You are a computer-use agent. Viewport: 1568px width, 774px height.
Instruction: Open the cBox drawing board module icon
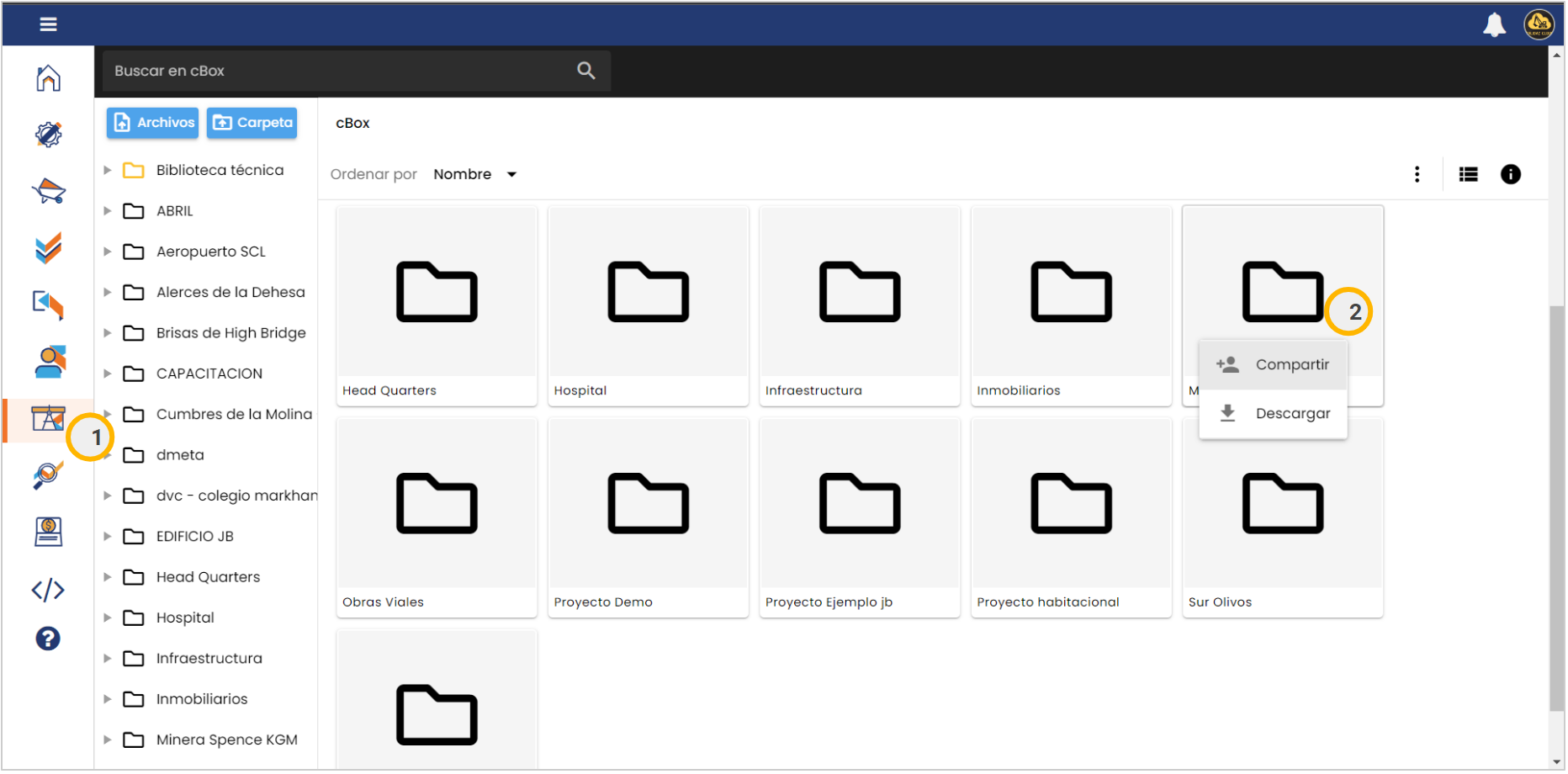48,418
